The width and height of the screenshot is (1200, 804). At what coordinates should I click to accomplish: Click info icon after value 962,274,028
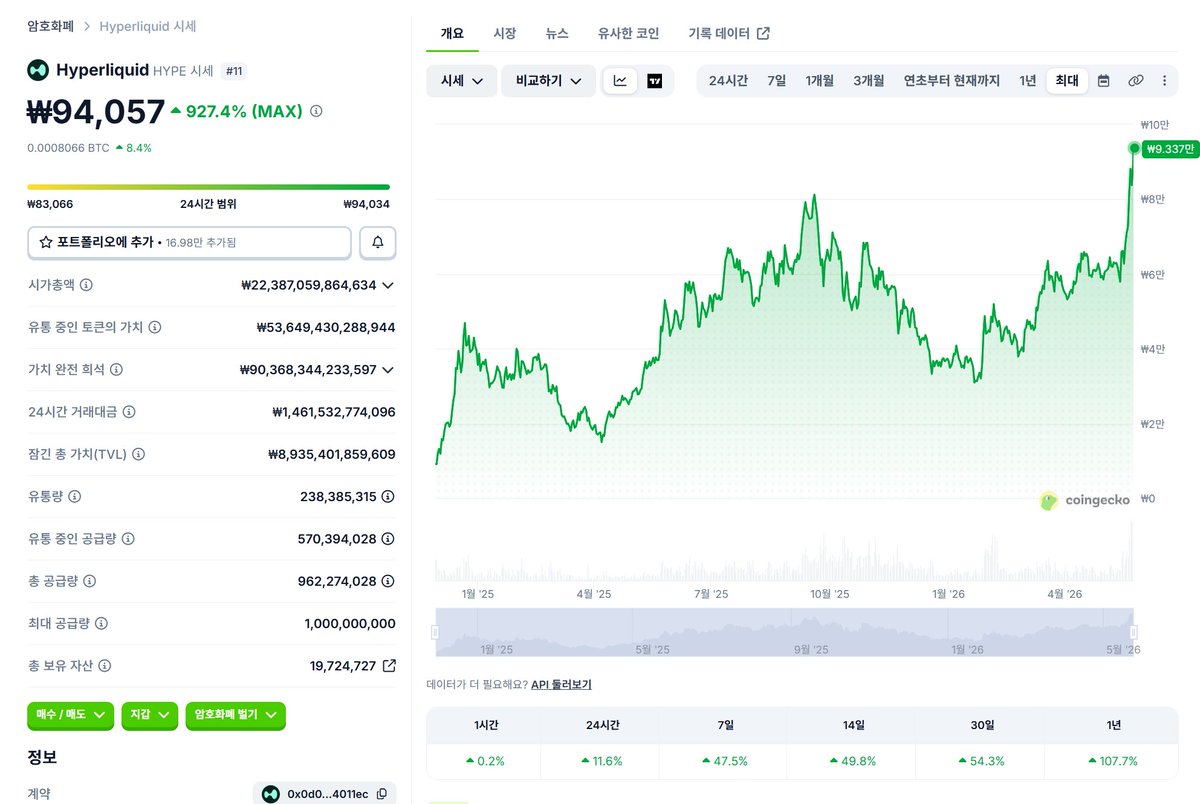tap(388, 581)
